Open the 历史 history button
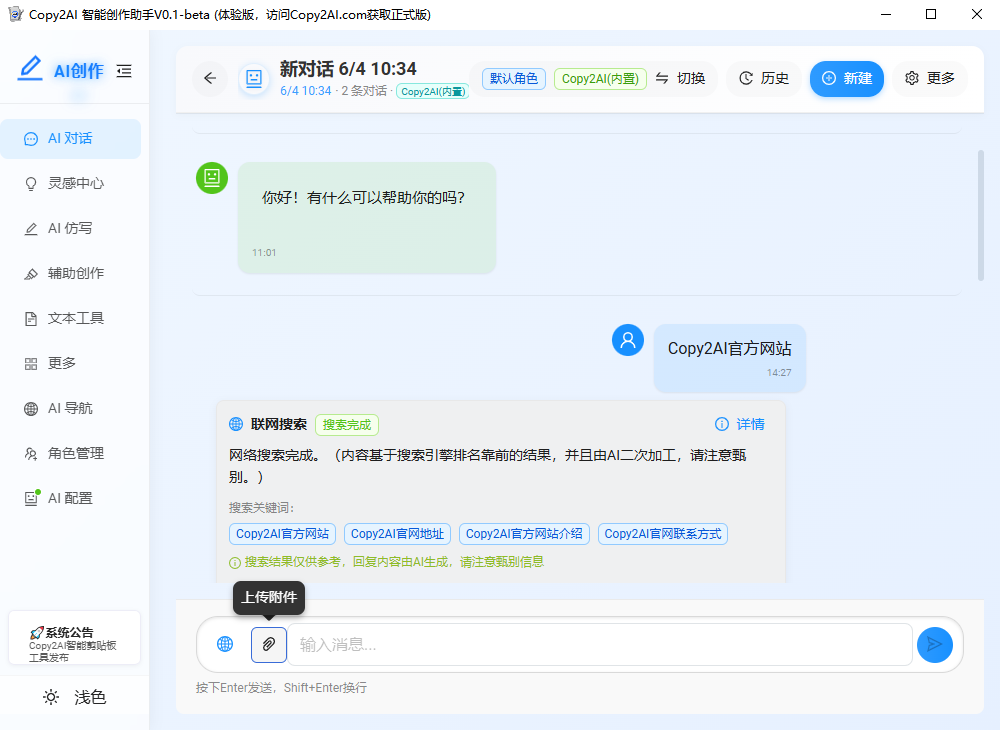Screen dimensions: 1000x730 point(764,78)
